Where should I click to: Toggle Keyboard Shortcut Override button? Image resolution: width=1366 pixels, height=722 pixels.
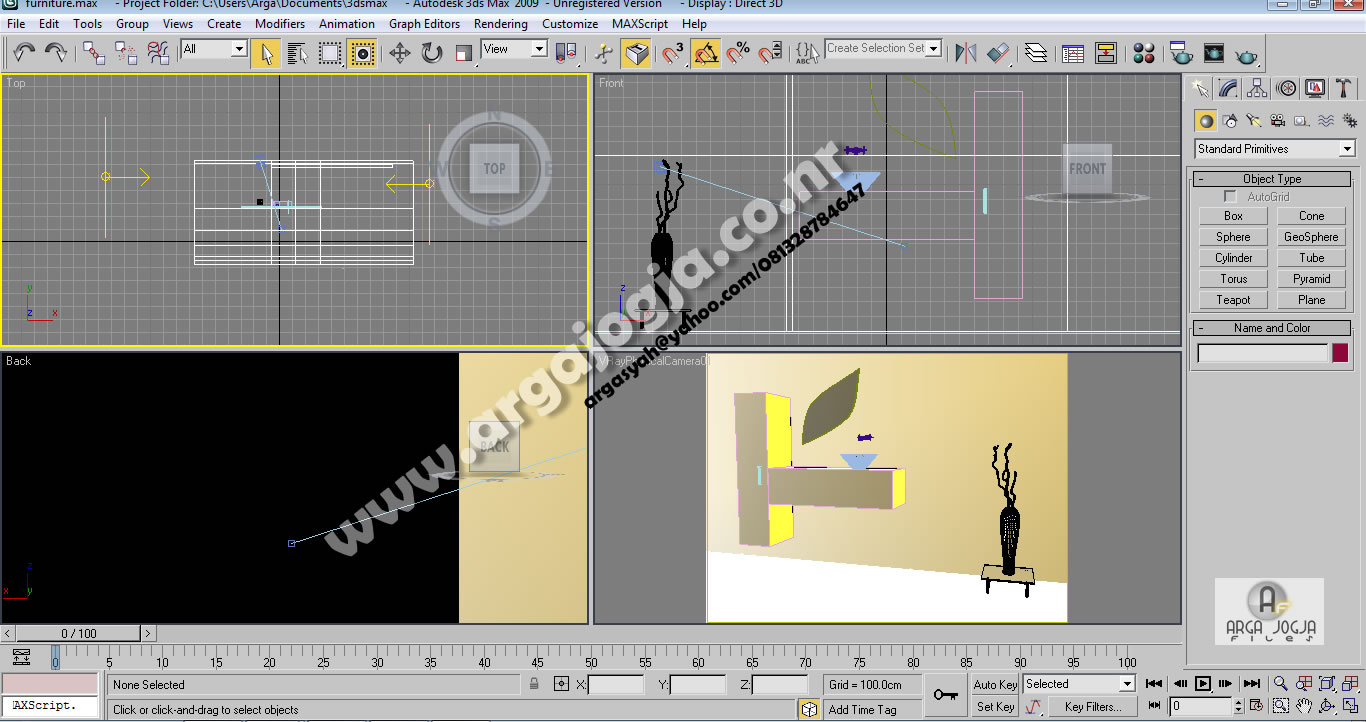635,52
